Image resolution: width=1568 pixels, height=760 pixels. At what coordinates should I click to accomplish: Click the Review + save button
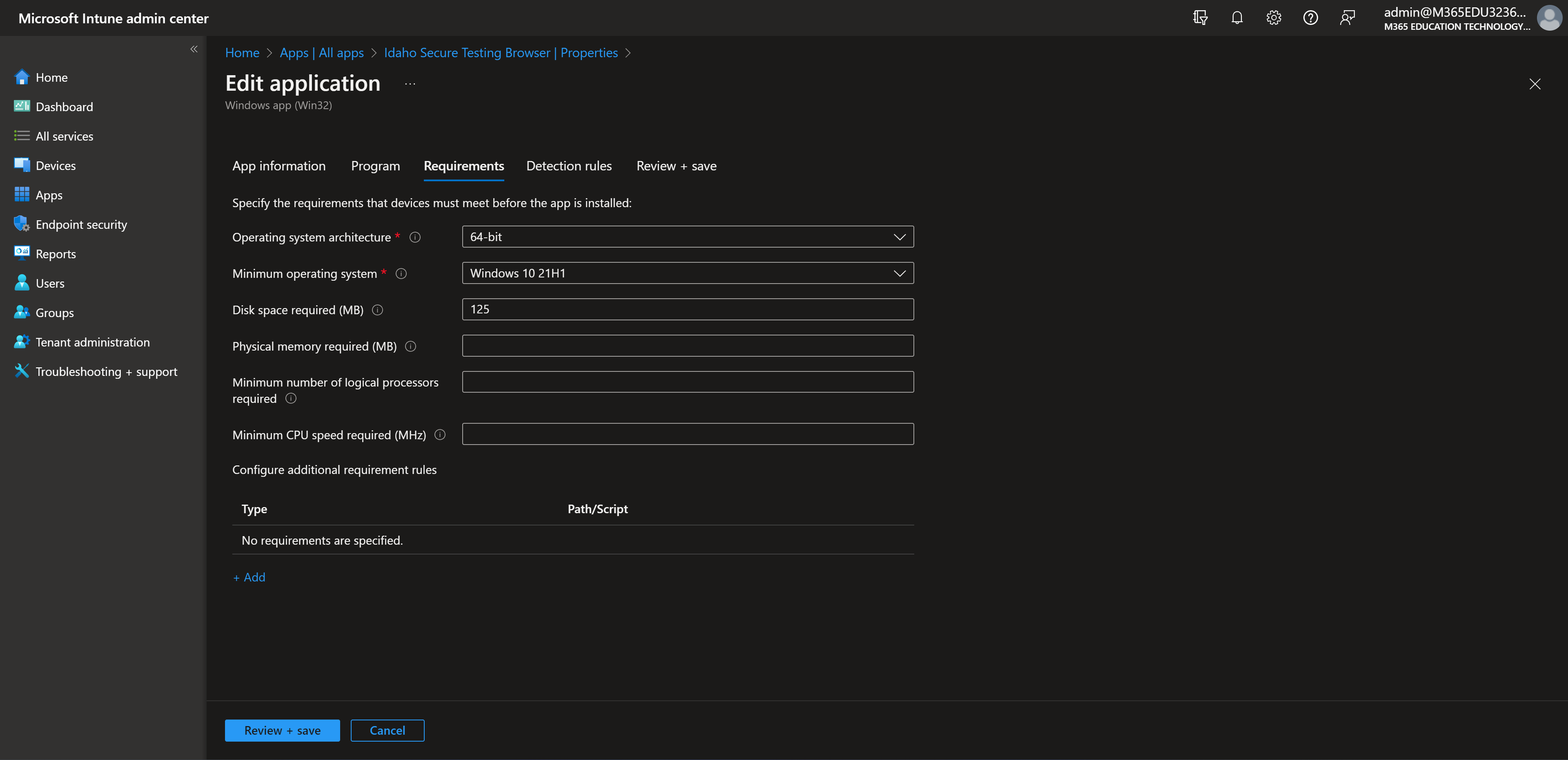click(x=283, y=730)
